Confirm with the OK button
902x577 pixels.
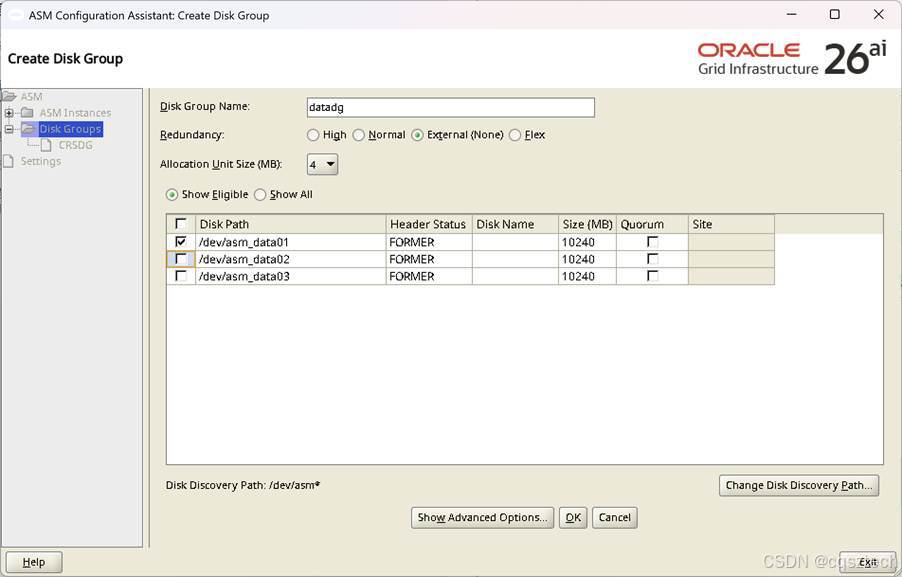click(573, 517)
